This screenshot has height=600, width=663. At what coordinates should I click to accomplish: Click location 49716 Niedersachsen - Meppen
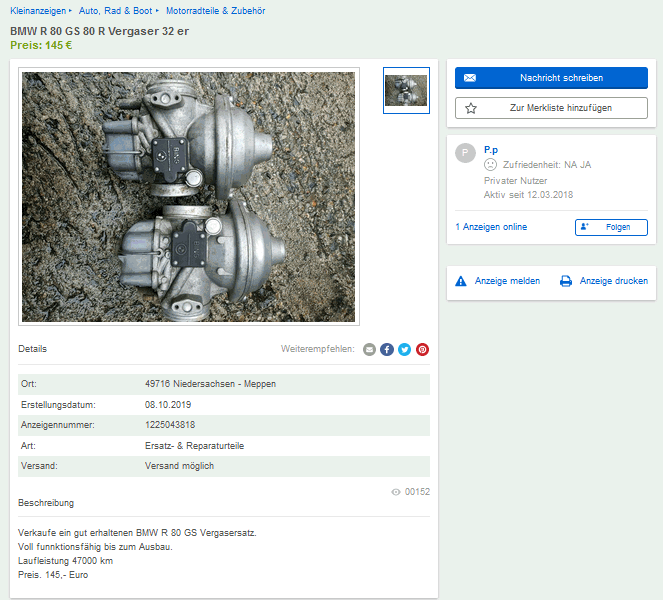[210, 384]
